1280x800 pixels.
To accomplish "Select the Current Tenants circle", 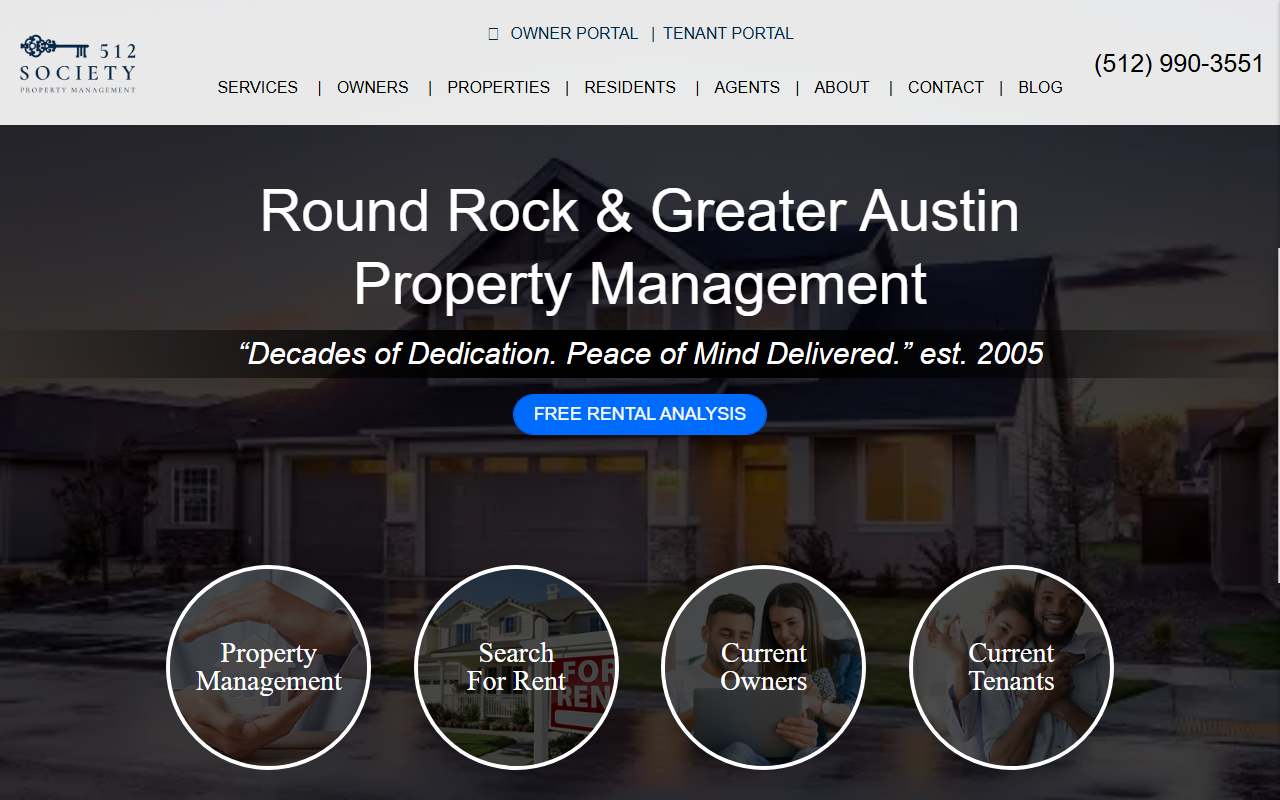I will tap(1011, 667).
